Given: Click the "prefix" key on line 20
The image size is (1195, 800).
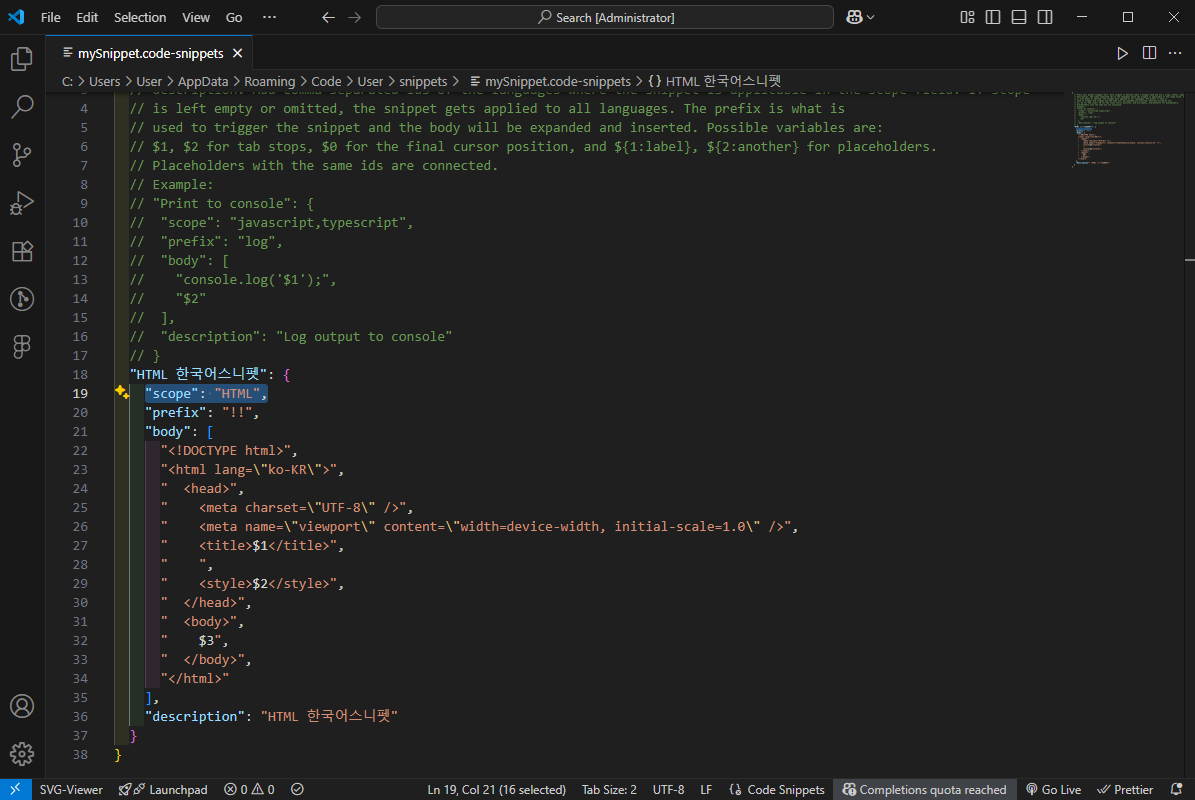Looking at the screenshot, I should (176, 412).
